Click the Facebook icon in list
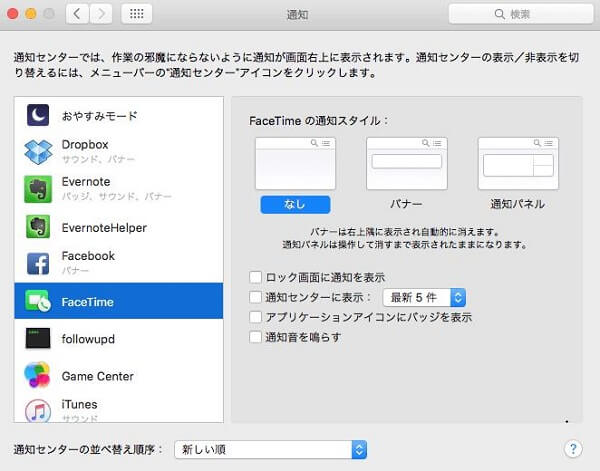The image size is (600, 471). (x=38, y=263)
